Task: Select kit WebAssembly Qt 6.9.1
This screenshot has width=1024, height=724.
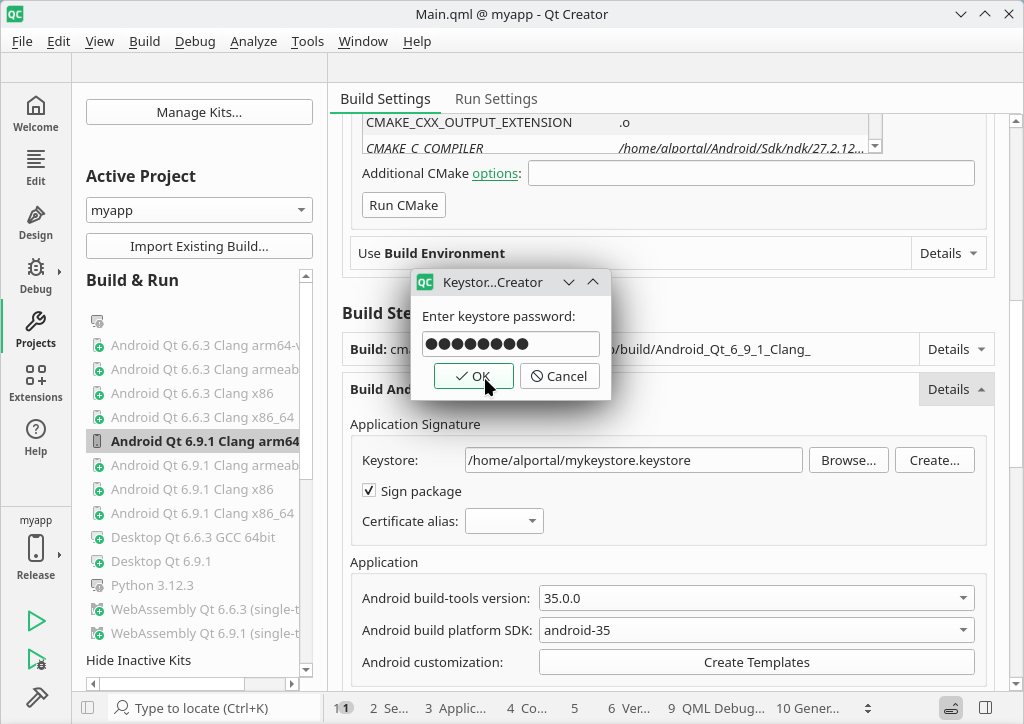Action: [205, 634]
